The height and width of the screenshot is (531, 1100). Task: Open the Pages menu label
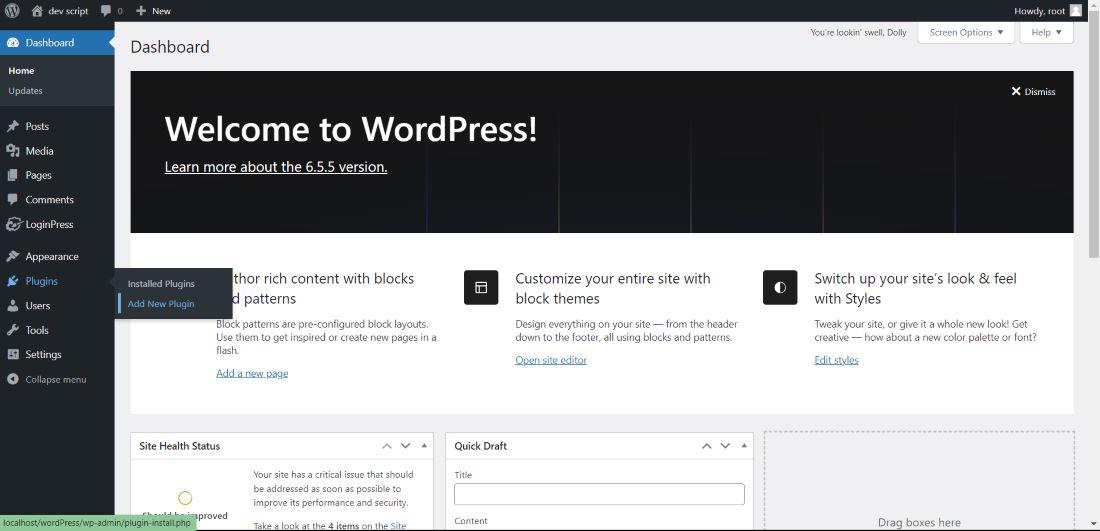coord(39,175)
